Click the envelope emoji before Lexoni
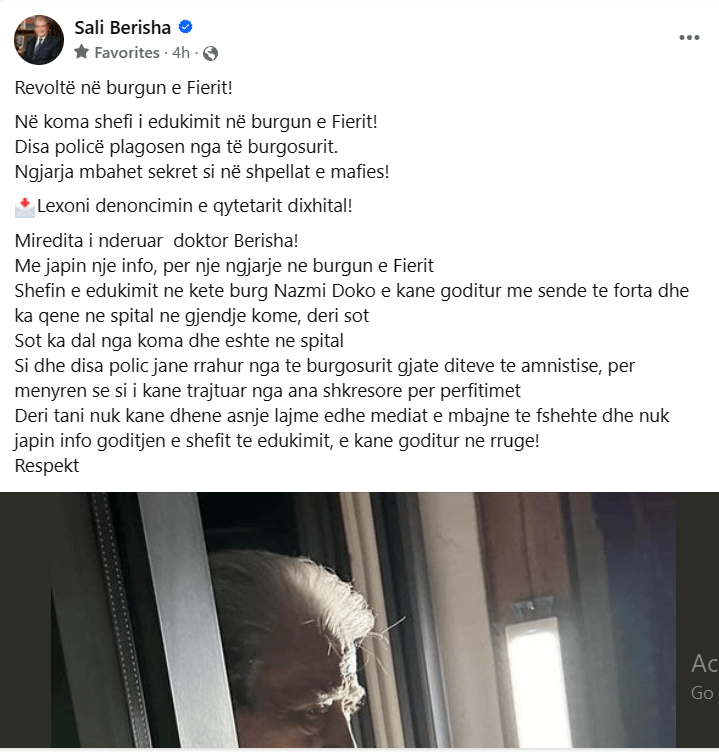Image resolution: width=719 pixels, height=752 pixels. tap(25, 207)
